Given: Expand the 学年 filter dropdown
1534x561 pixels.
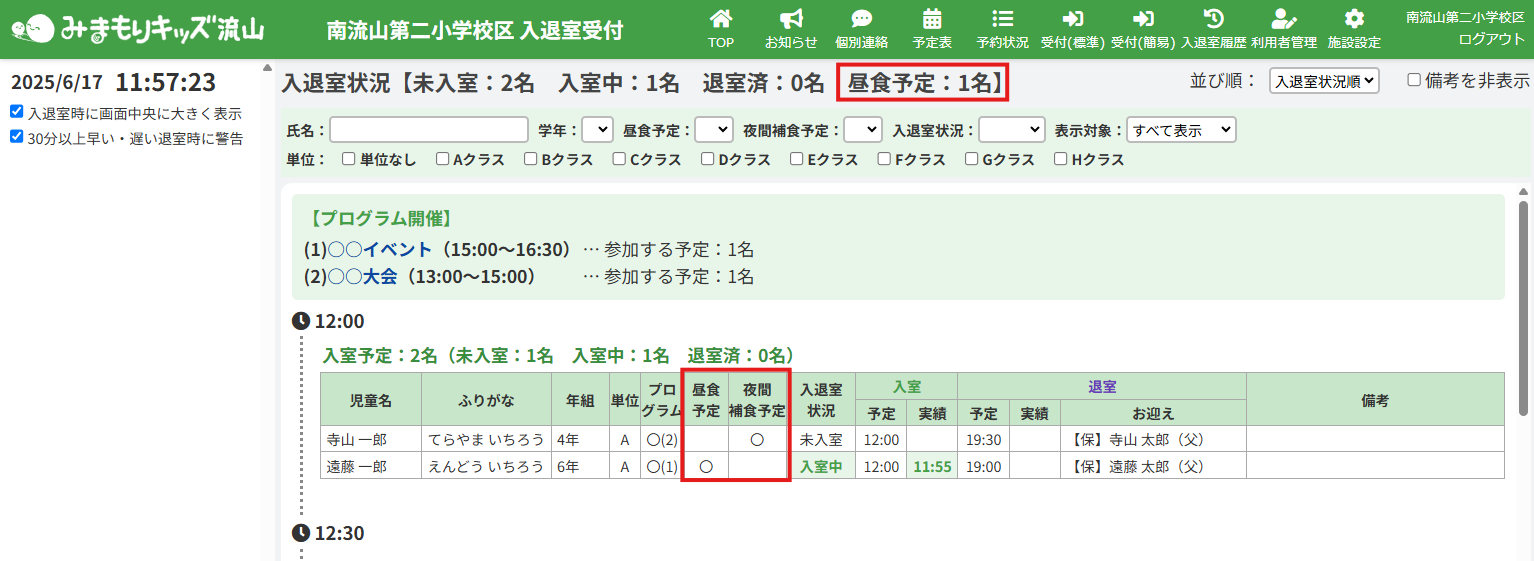Looking at the screenshot, I should point(597,130).
